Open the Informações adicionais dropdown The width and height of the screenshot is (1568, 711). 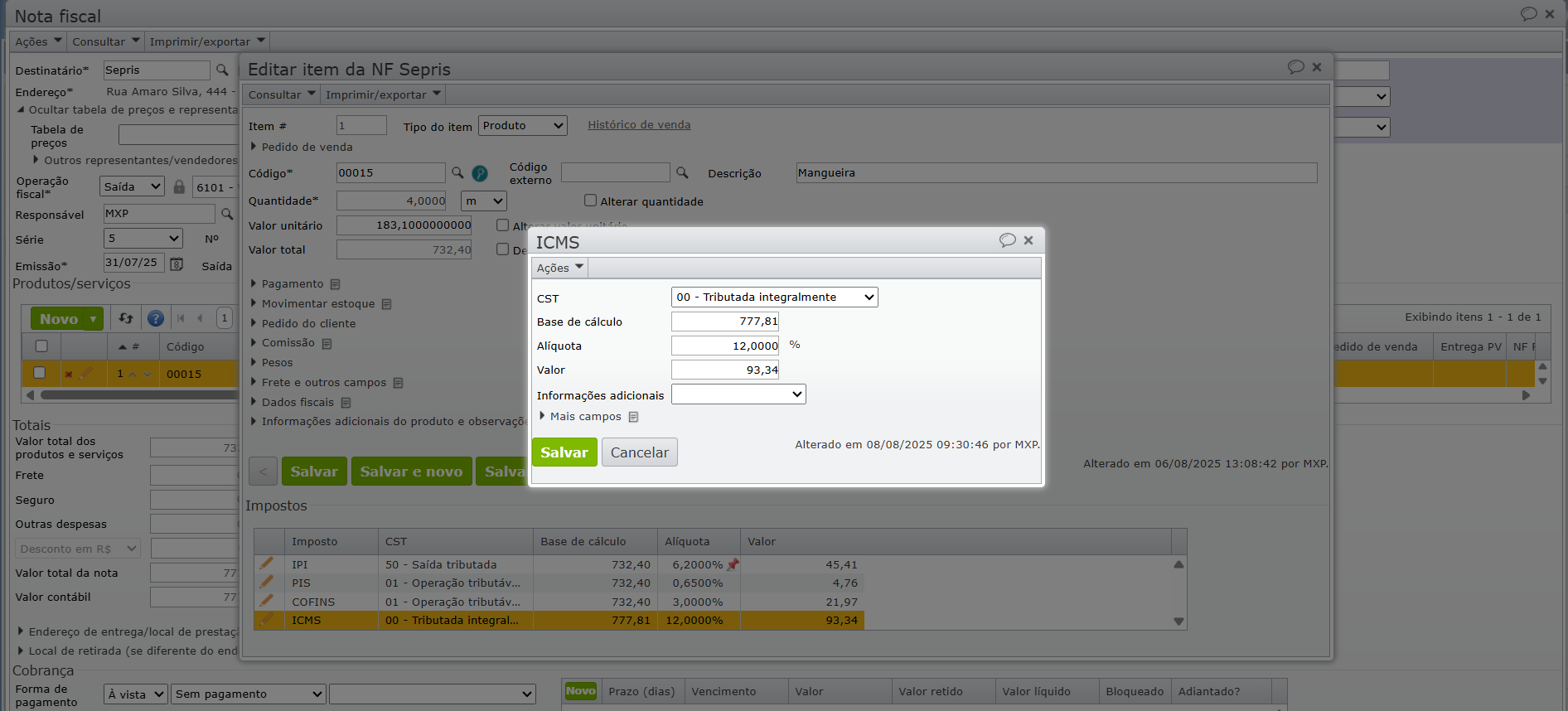pyautogui.click(x=738, y=394)
